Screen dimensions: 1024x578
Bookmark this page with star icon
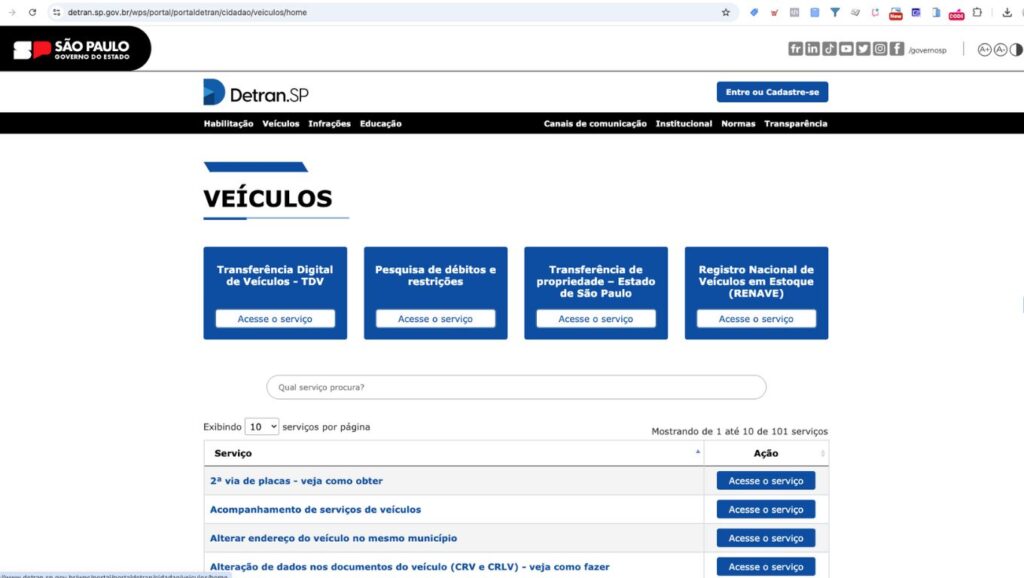[726, 12]
